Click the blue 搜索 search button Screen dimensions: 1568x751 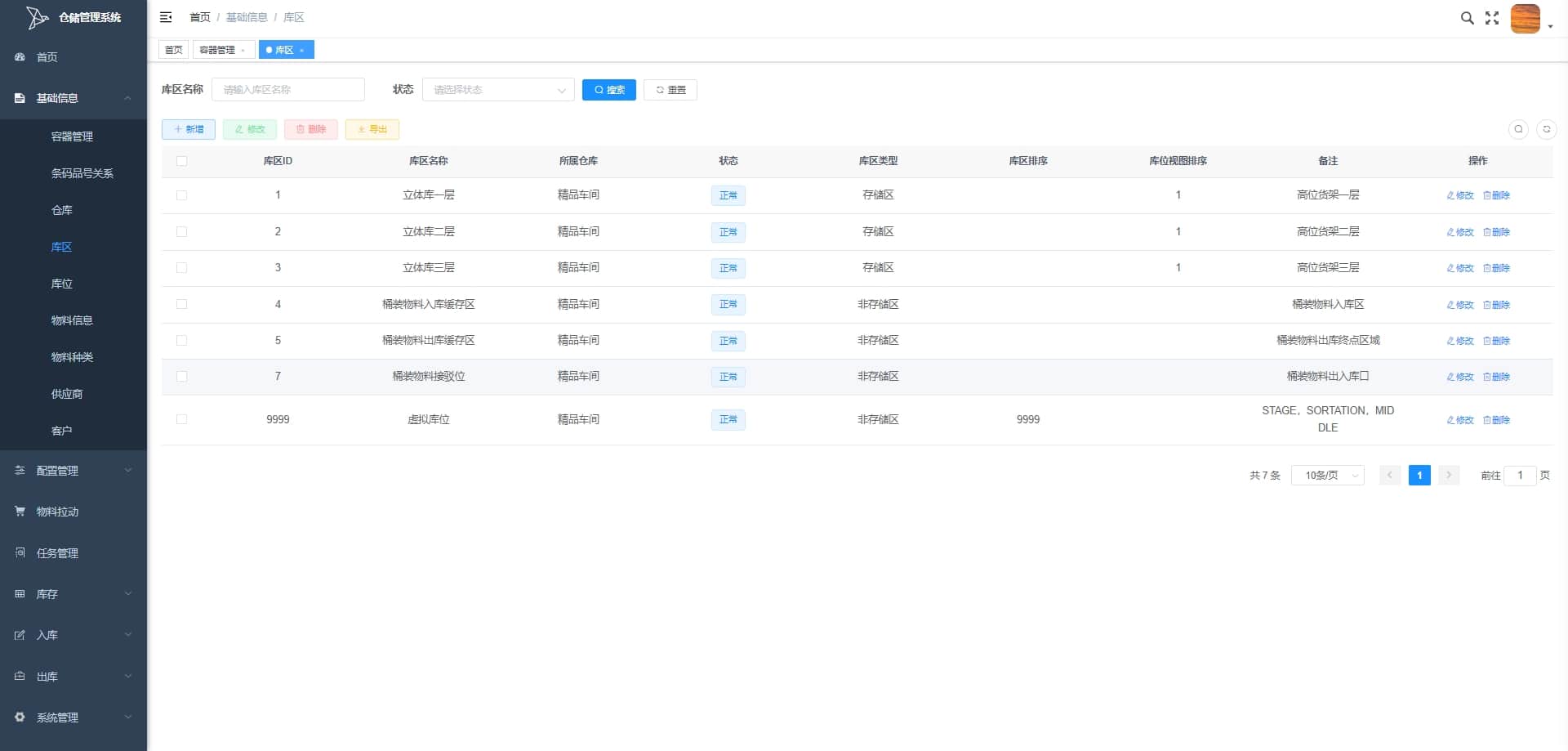[609, 90]
